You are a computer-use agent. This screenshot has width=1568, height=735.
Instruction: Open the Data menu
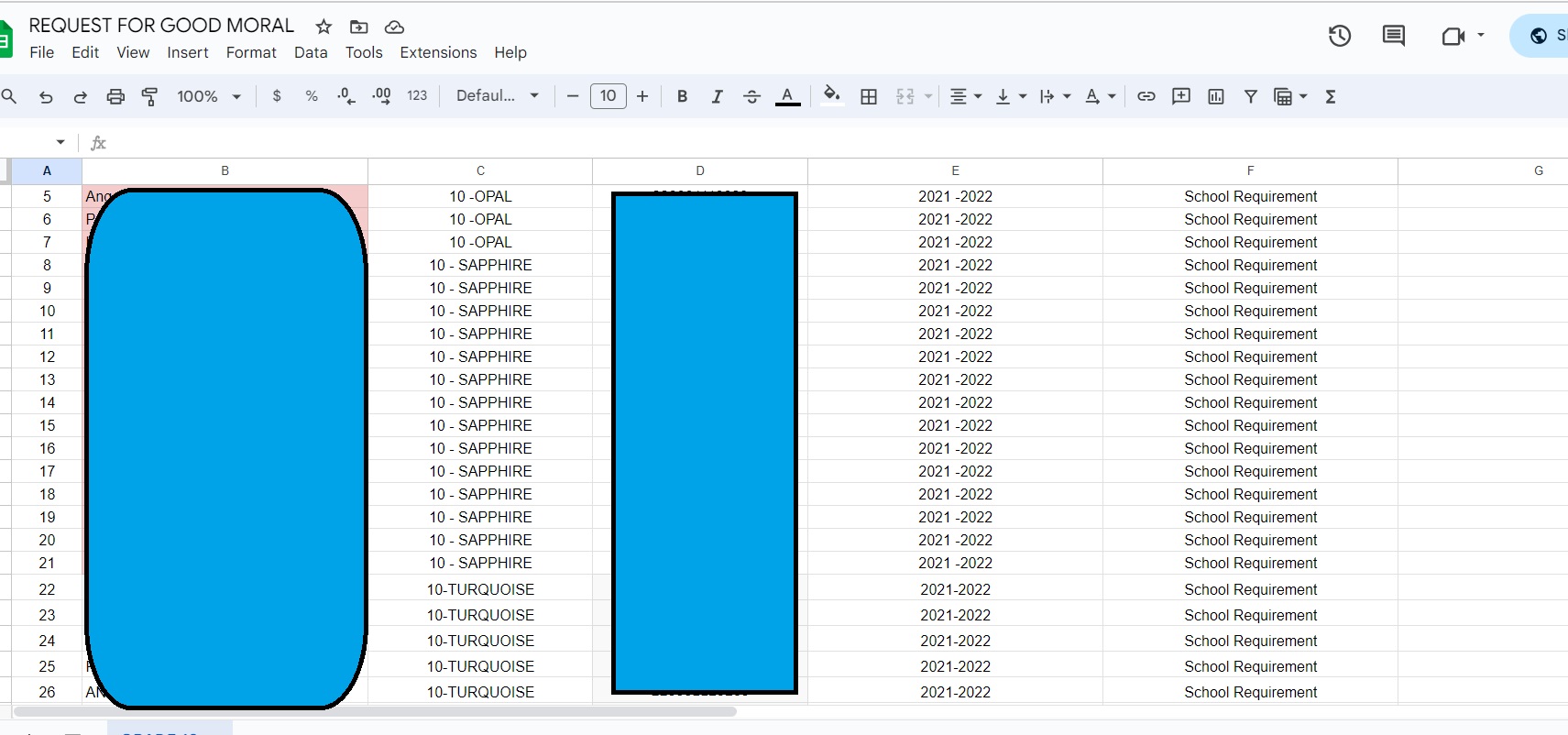311,52
